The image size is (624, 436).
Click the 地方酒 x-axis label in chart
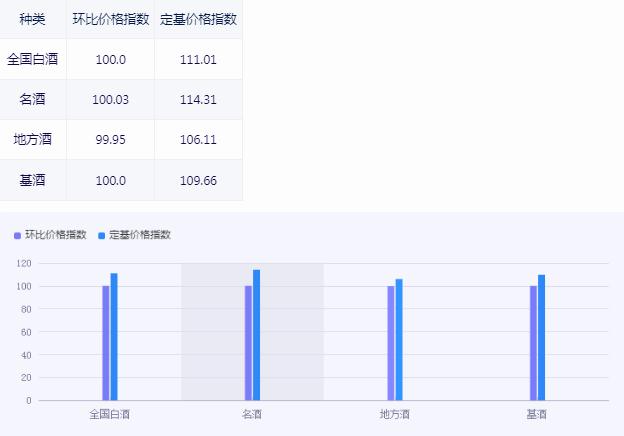pyautogui.click(x=394, y=414)
